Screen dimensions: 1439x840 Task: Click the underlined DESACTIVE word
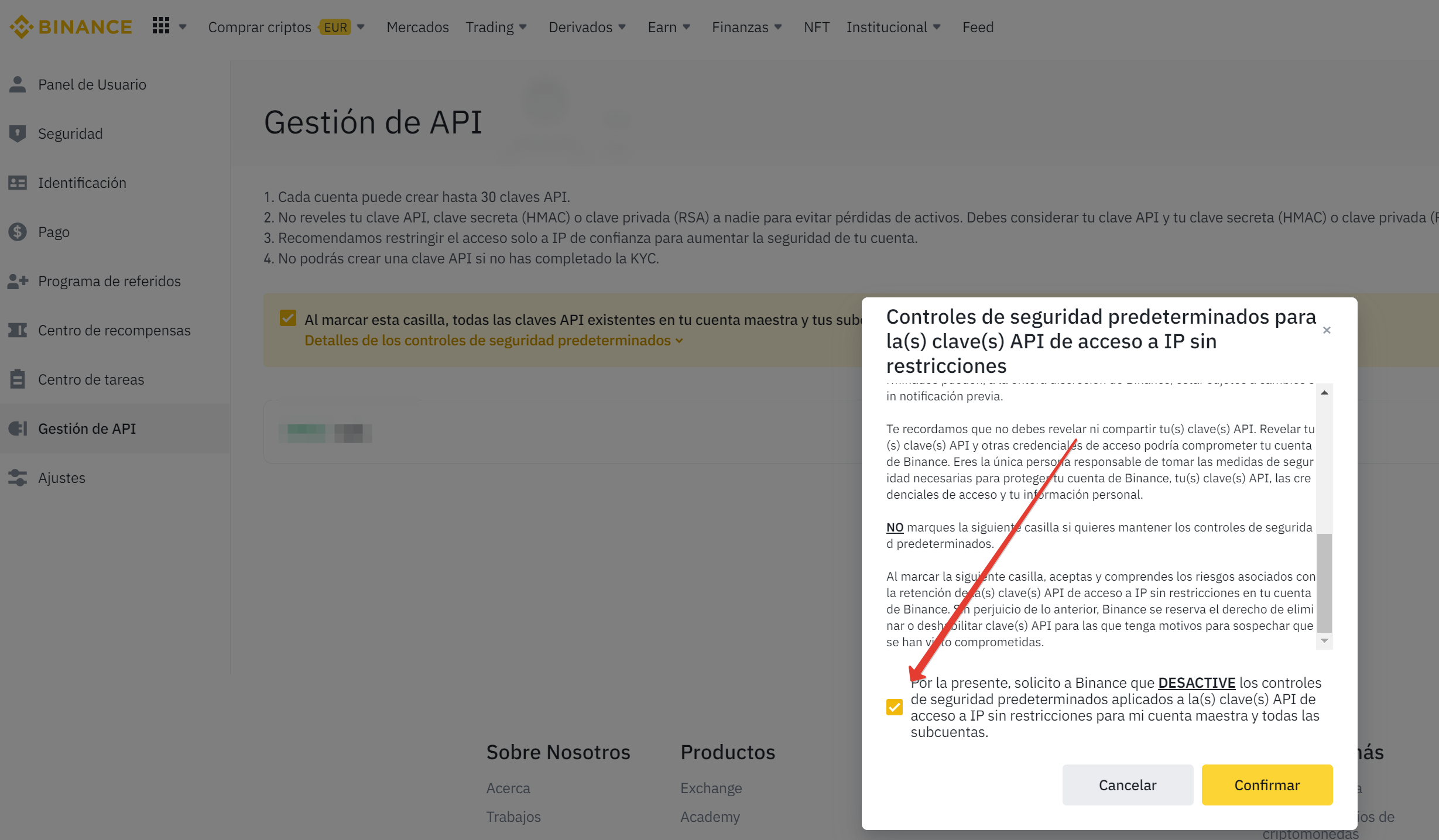coord(1197,683)
